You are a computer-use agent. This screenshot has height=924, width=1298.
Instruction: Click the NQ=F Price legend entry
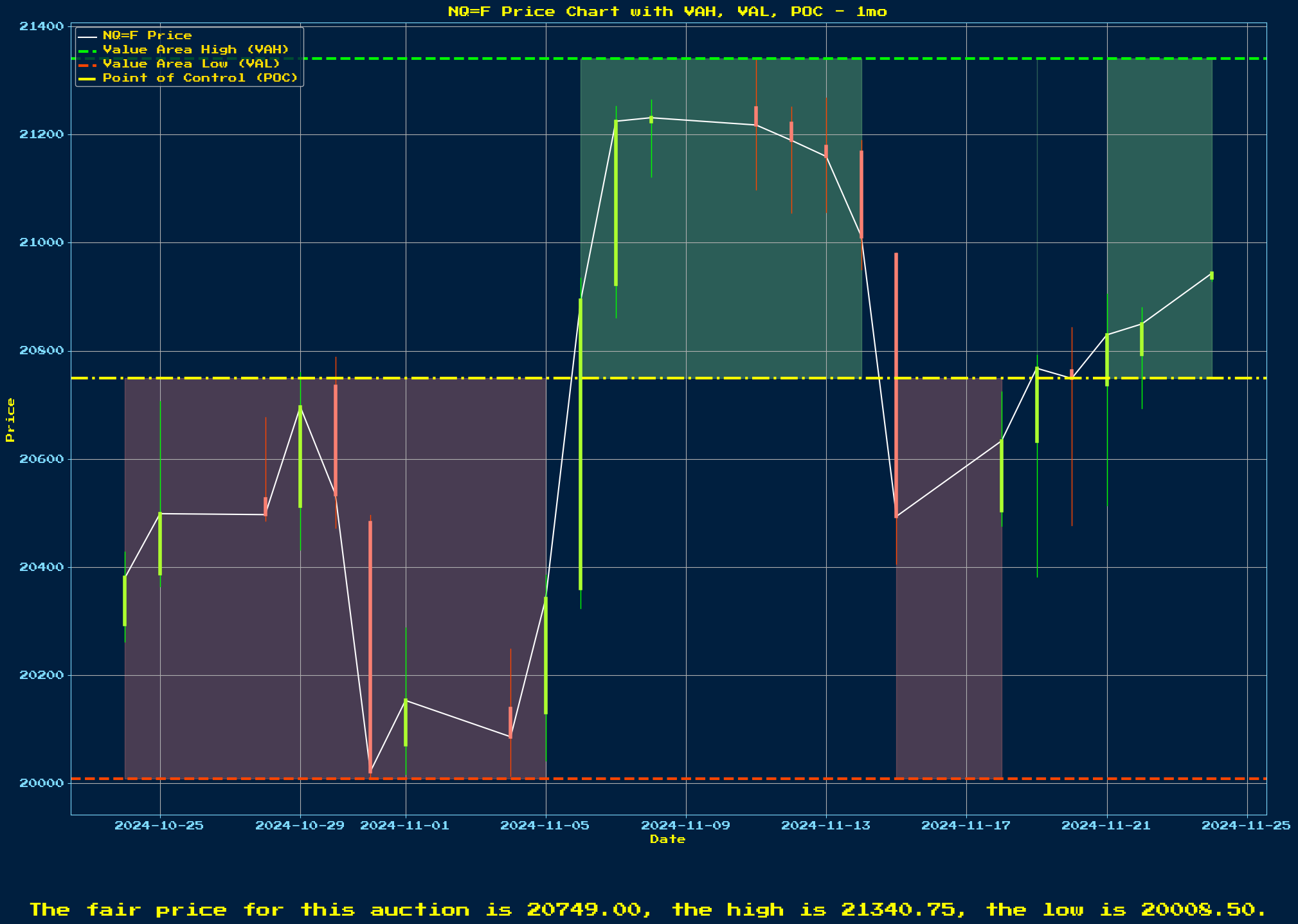[x=147, y=36]
